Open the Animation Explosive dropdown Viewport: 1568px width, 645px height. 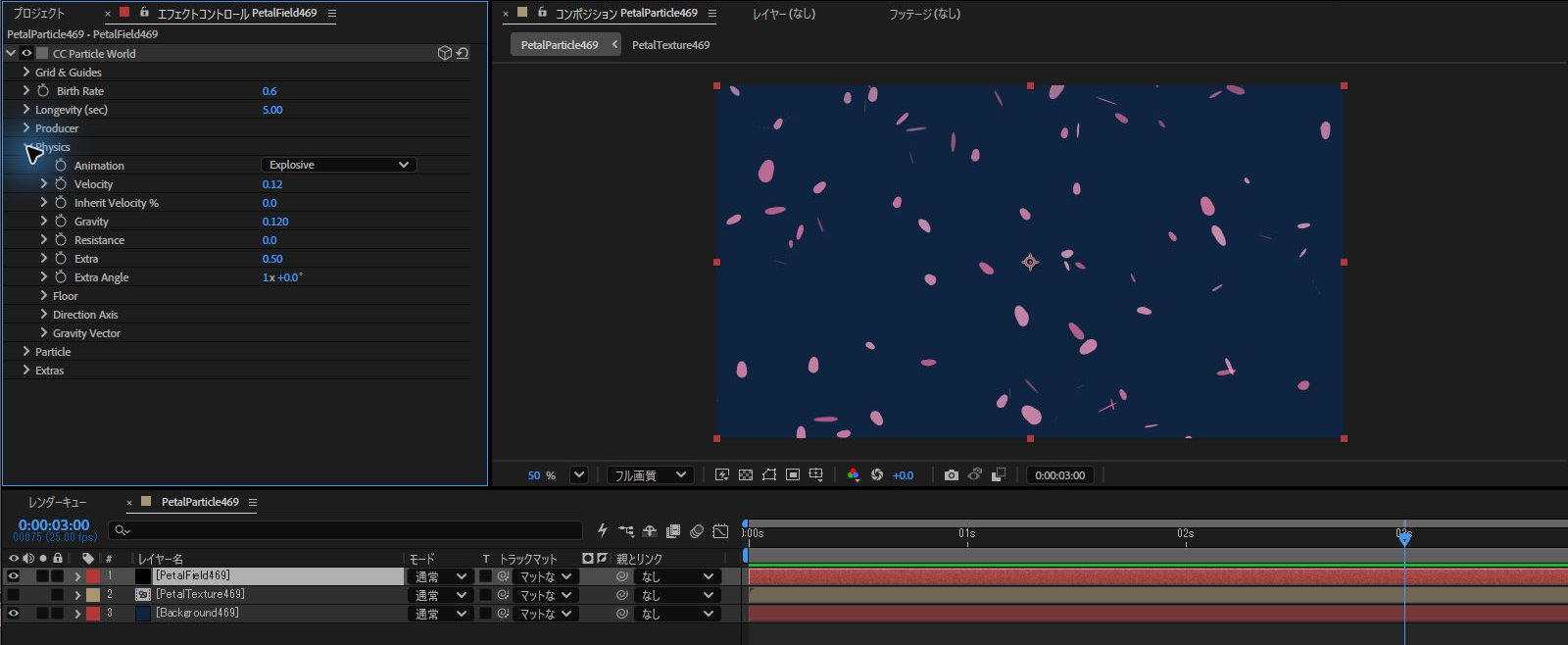(339, 165)
